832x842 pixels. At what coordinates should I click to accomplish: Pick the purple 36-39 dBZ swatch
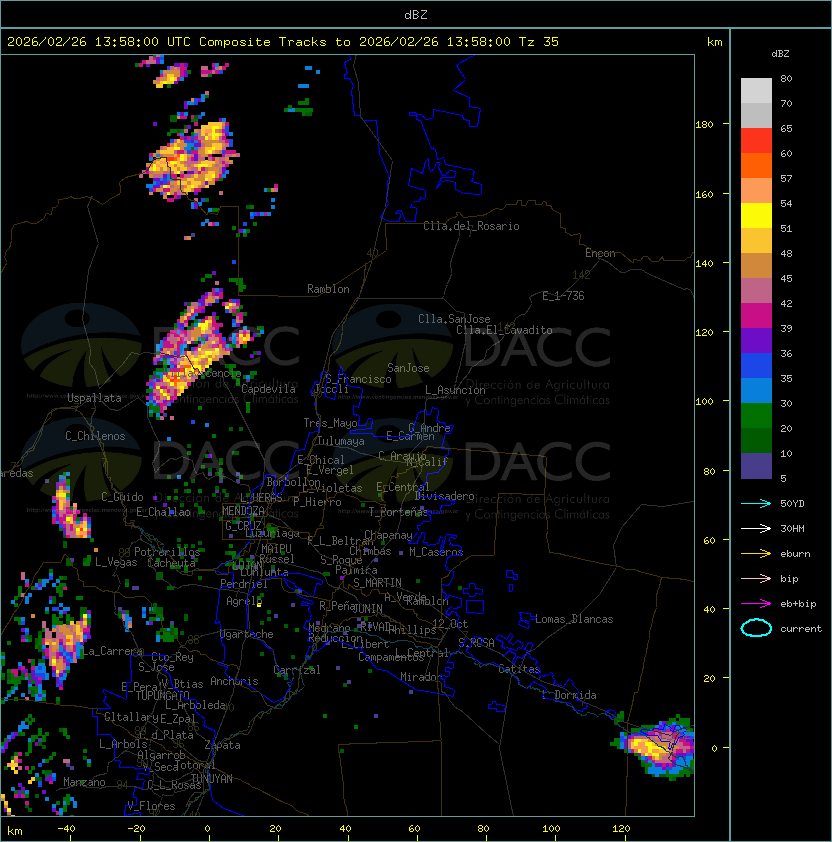(x=756, y=340)
